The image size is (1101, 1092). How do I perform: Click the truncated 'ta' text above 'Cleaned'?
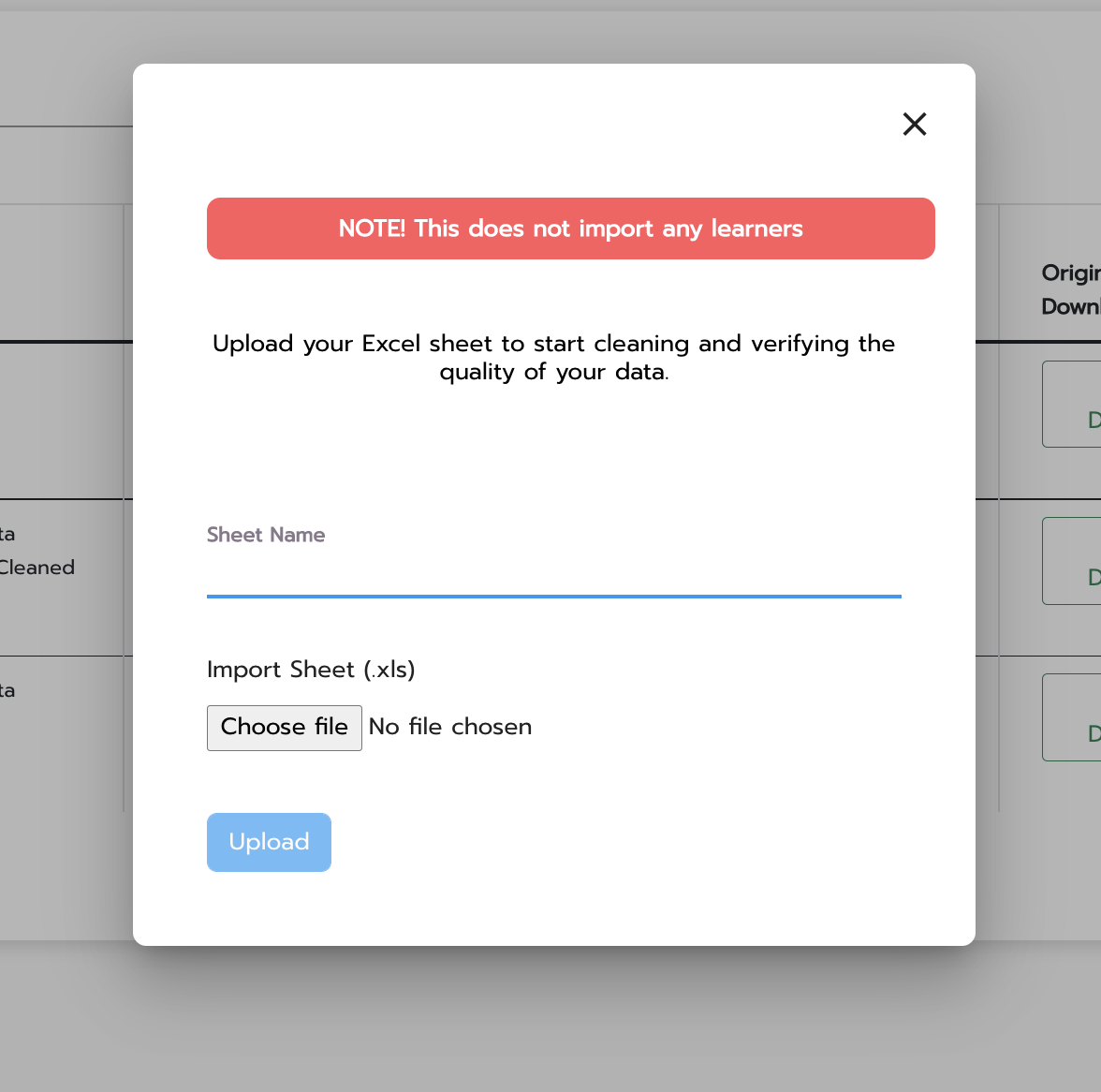click(x=7, y=535)
